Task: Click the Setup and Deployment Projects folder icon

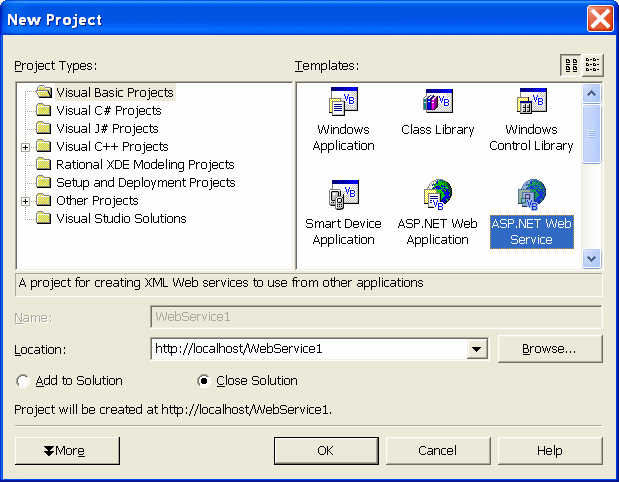Action: click(44, 182)
